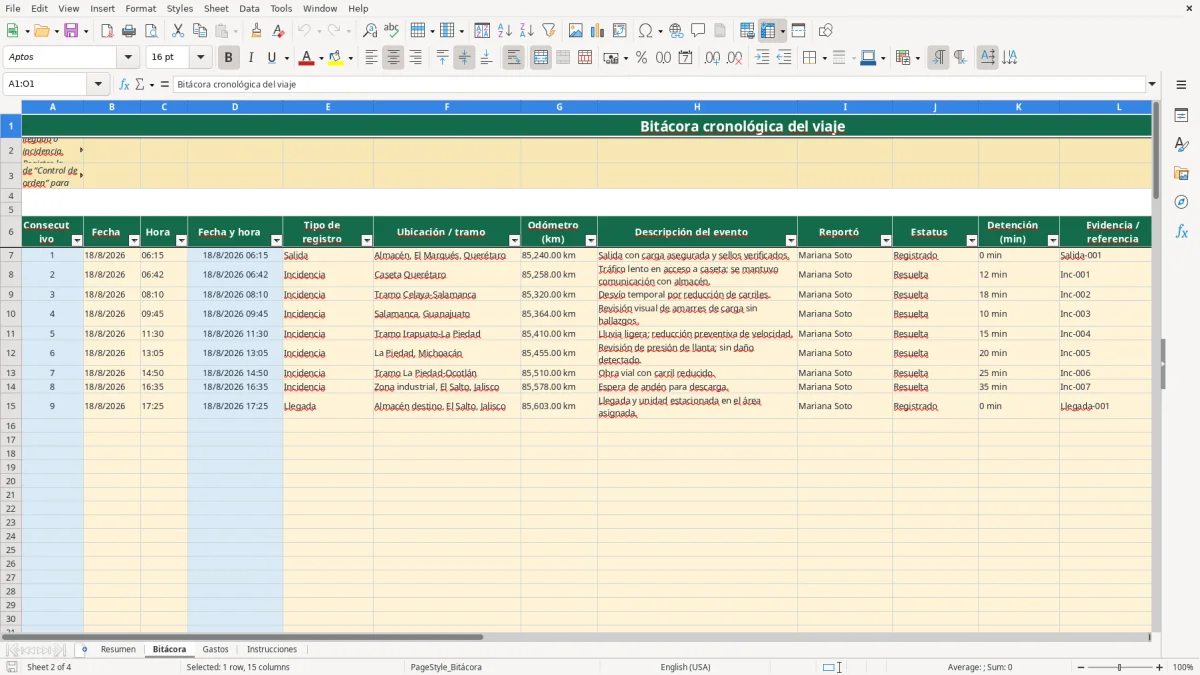Click the Save document icon
This screenshot has width=1200, height=675.
click(x=71, y=31)
